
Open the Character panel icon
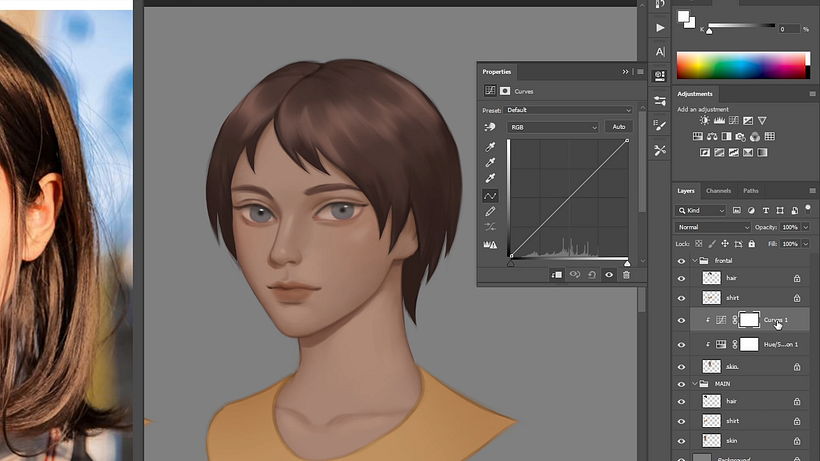[660, 52]
